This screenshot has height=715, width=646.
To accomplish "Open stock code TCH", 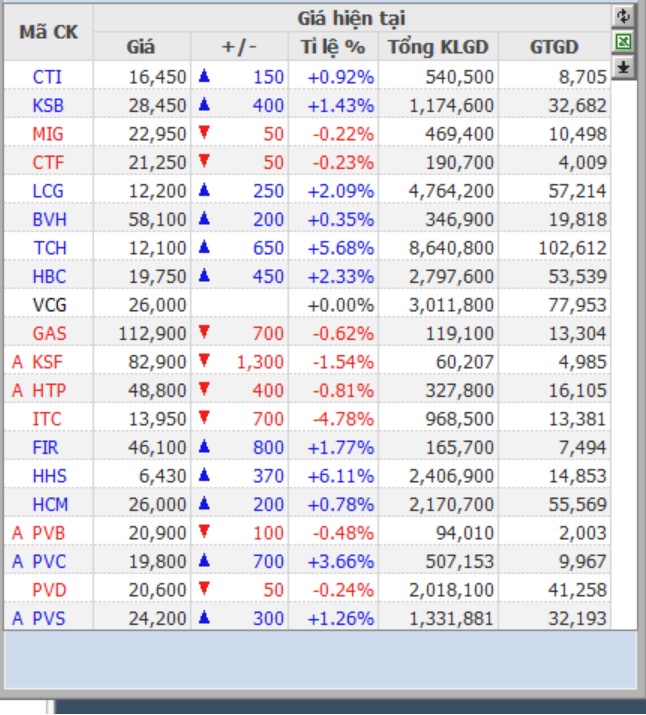I will [50, 248].
